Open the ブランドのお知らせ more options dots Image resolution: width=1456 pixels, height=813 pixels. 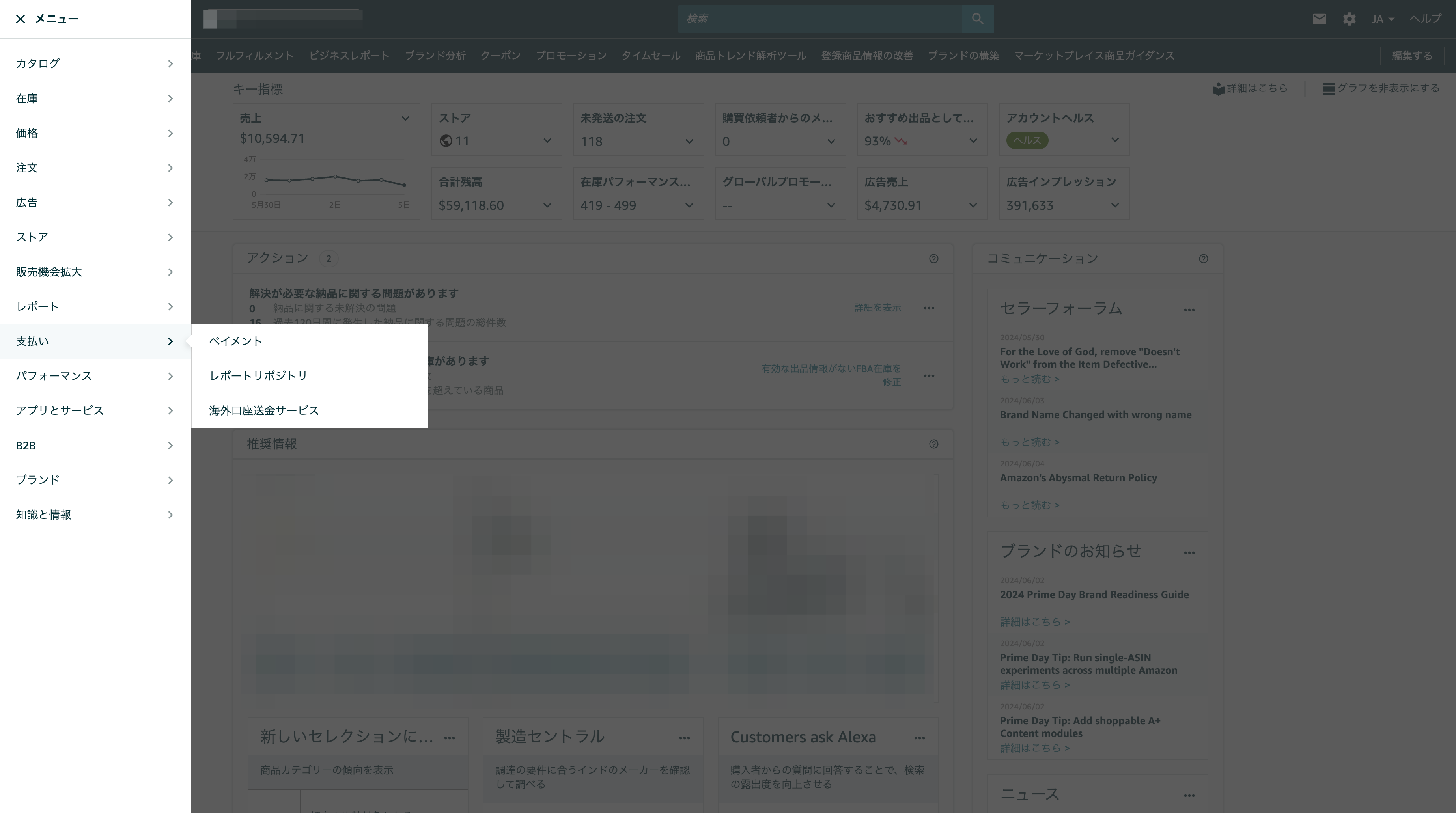point(1189,552)
